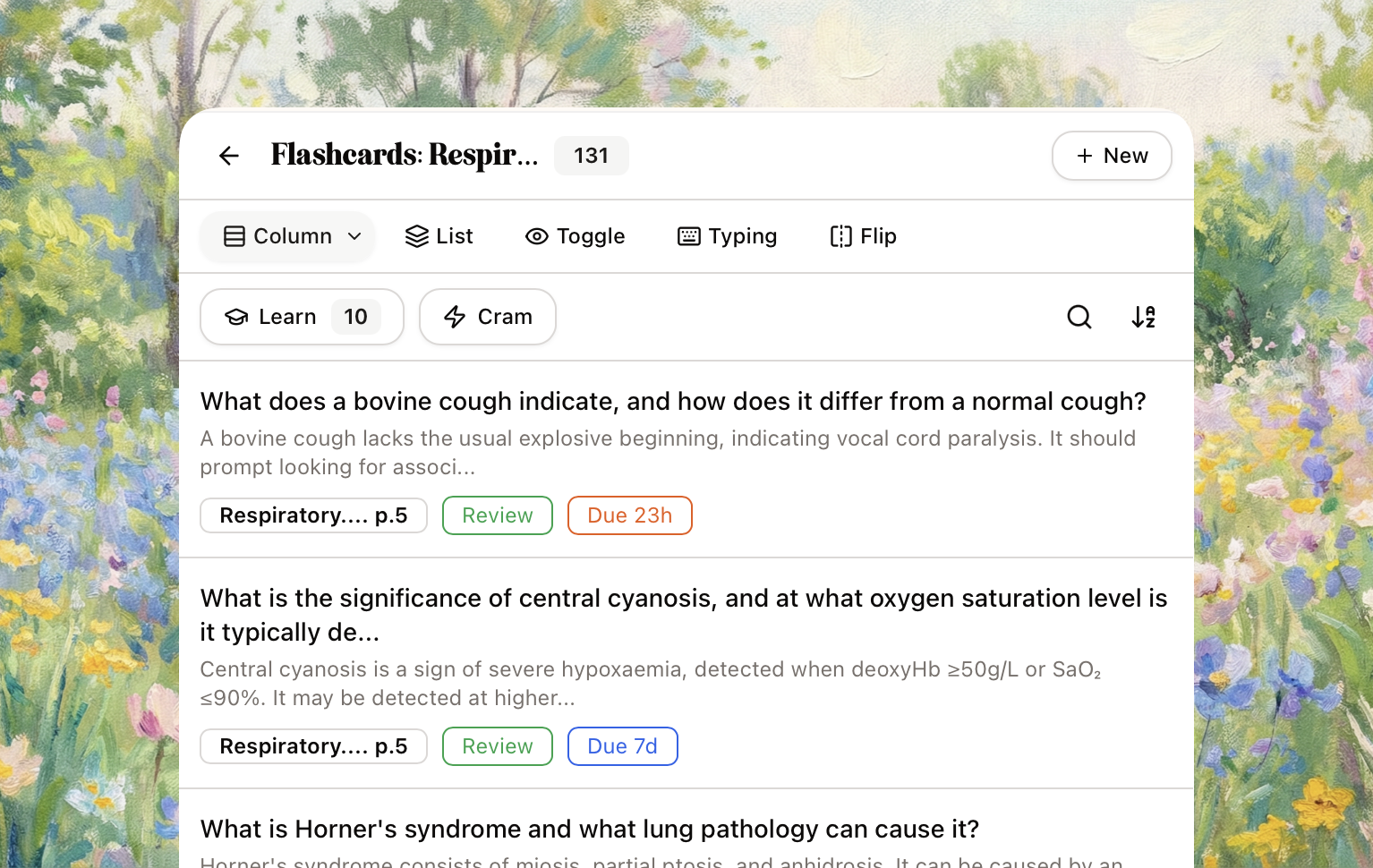Screen dimensions: 1373x868
Task: Click the Due 7d scheduling badge
Action: (622, 745)
